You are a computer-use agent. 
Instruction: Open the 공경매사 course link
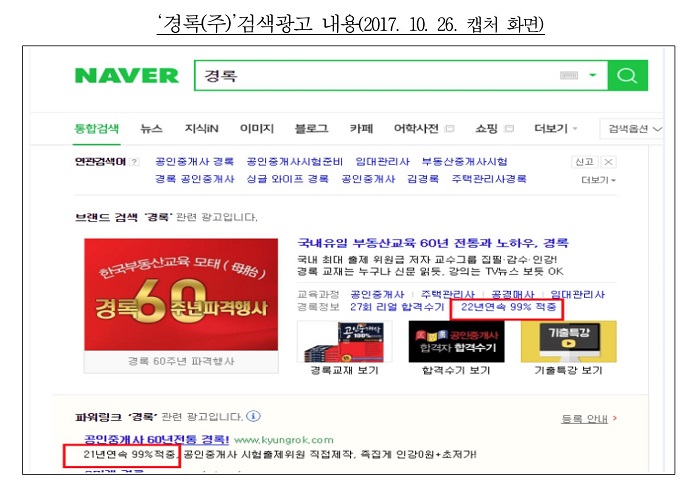pyautogui.click(x=512, y=295)
